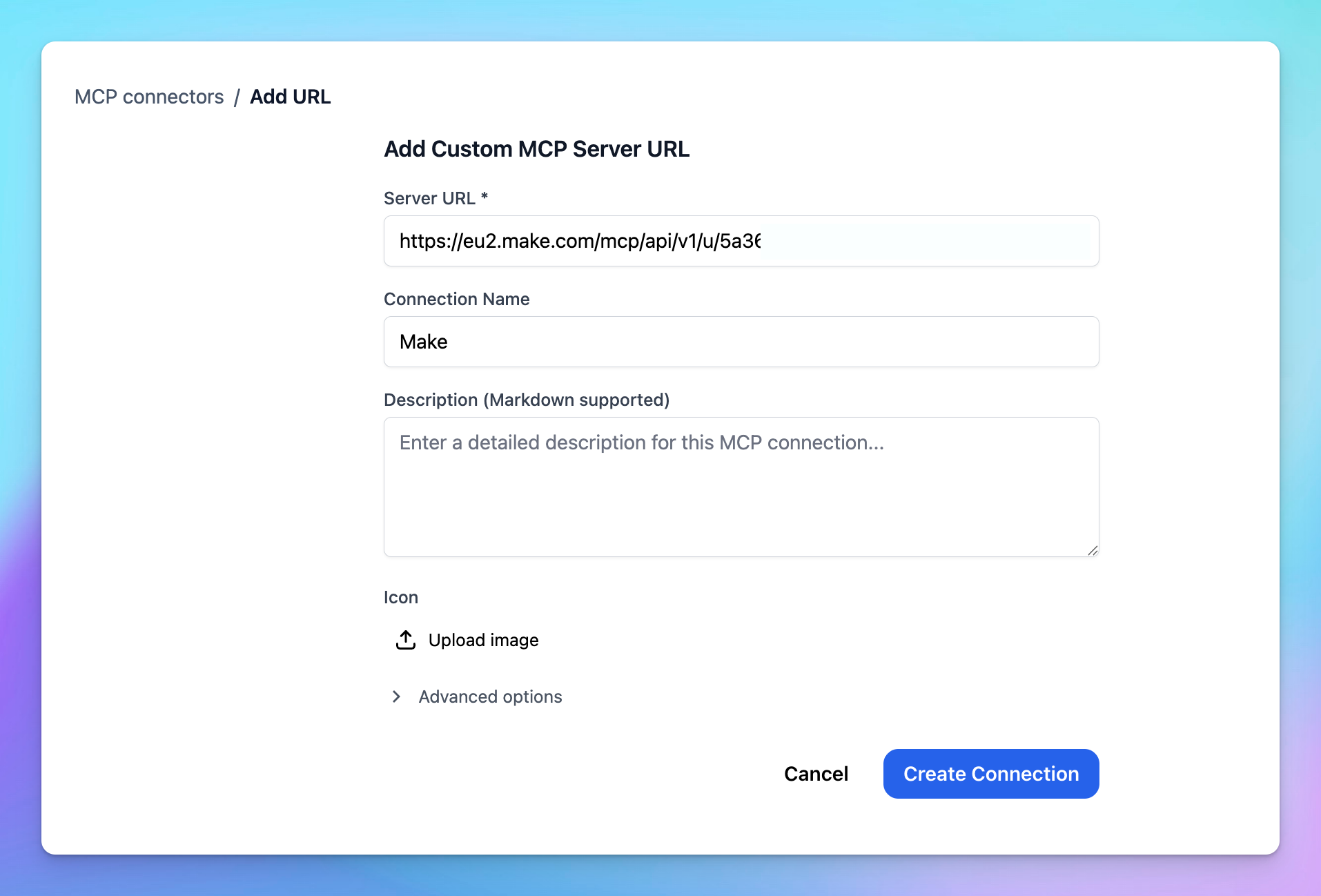Click the upload arrow icon

[406, 640]
